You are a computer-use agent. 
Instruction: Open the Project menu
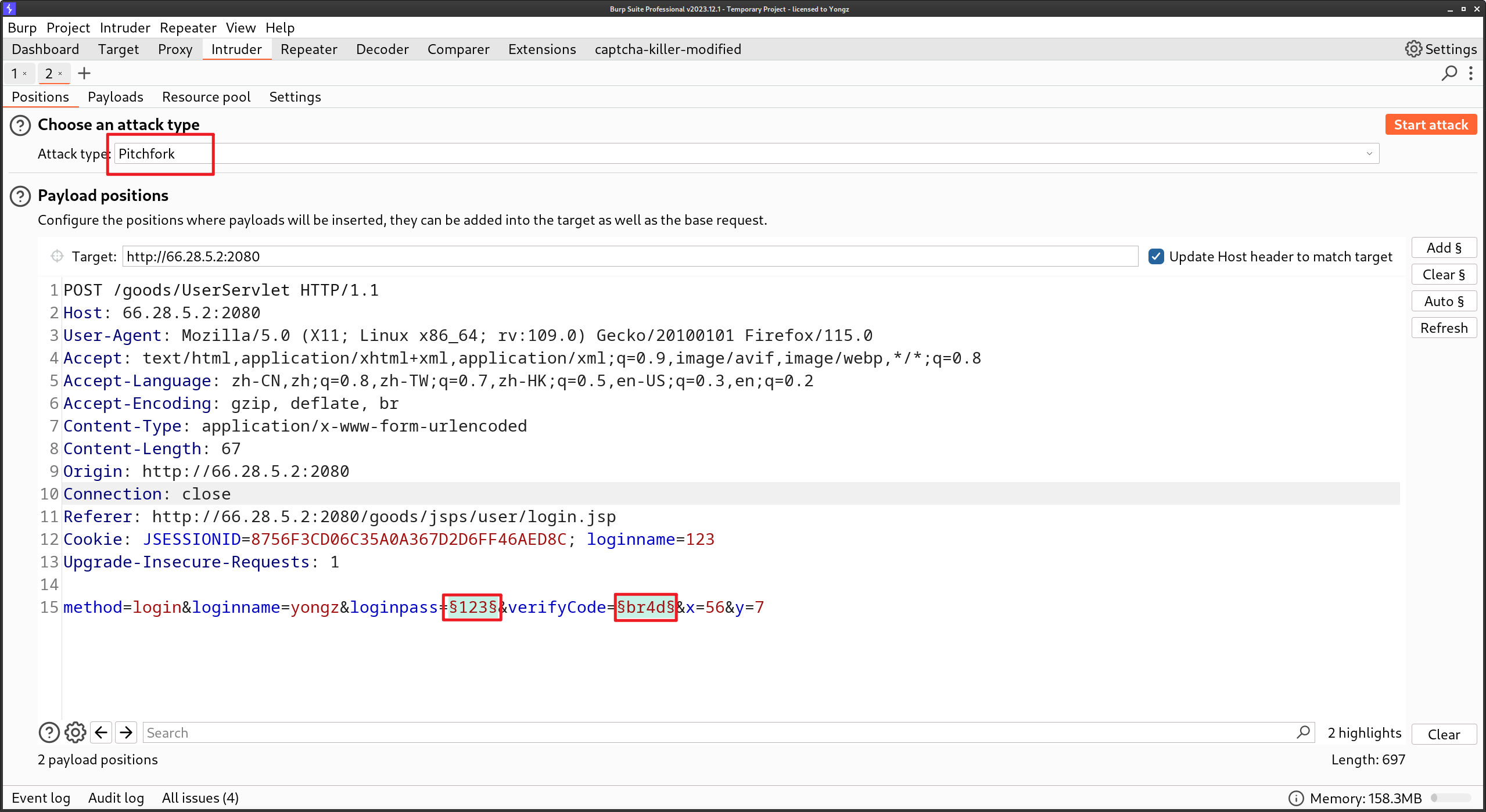pos(68,28)
